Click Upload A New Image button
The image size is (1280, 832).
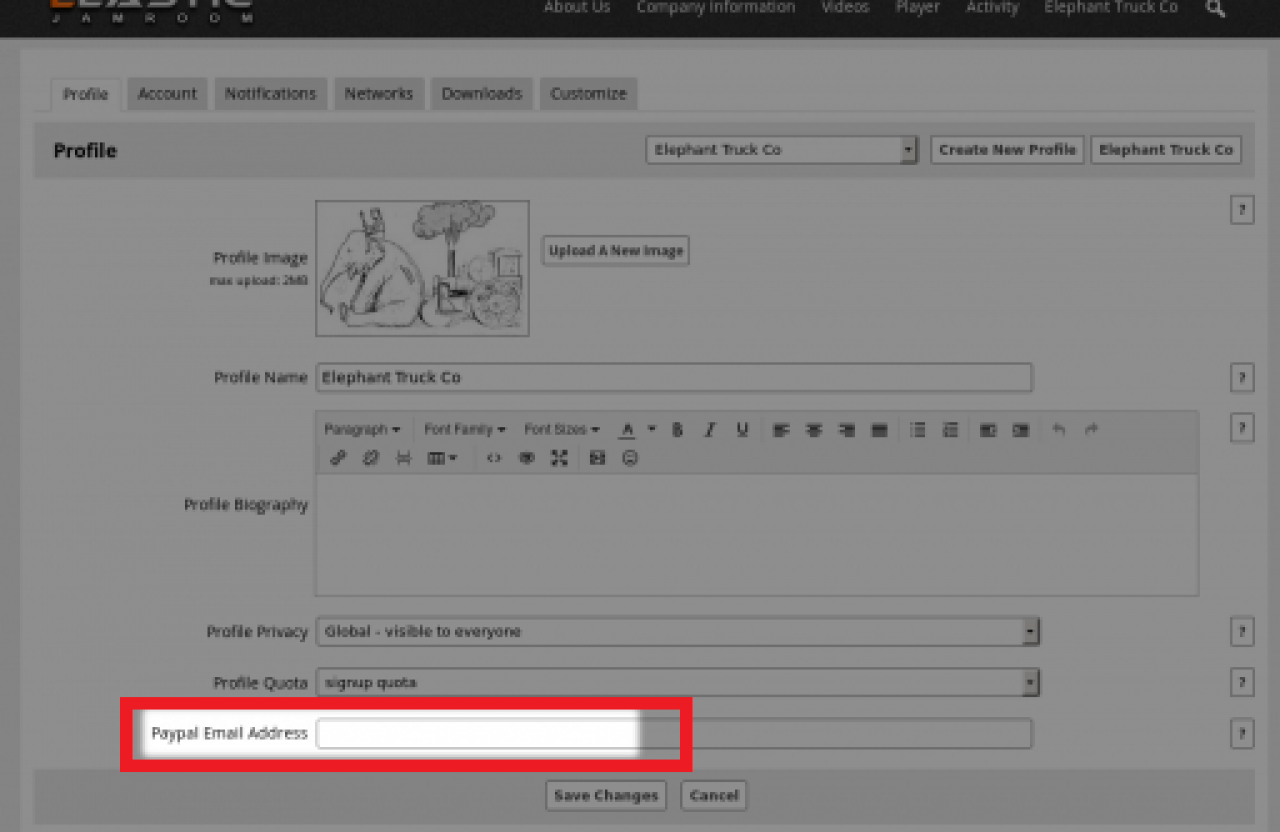(615, 251)
